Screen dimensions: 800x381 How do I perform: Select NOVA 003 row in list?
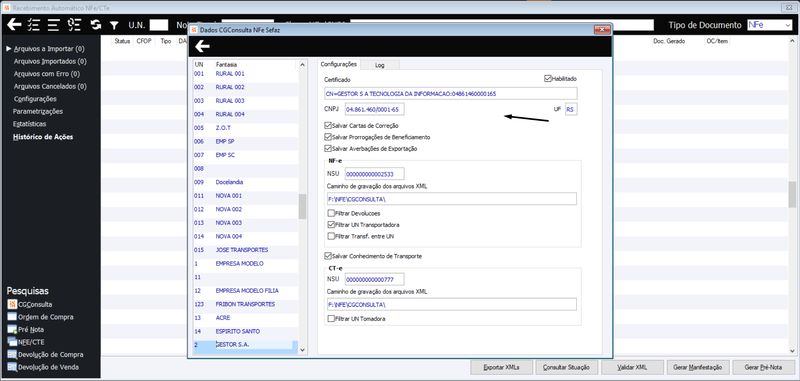(x=245, y=223)
